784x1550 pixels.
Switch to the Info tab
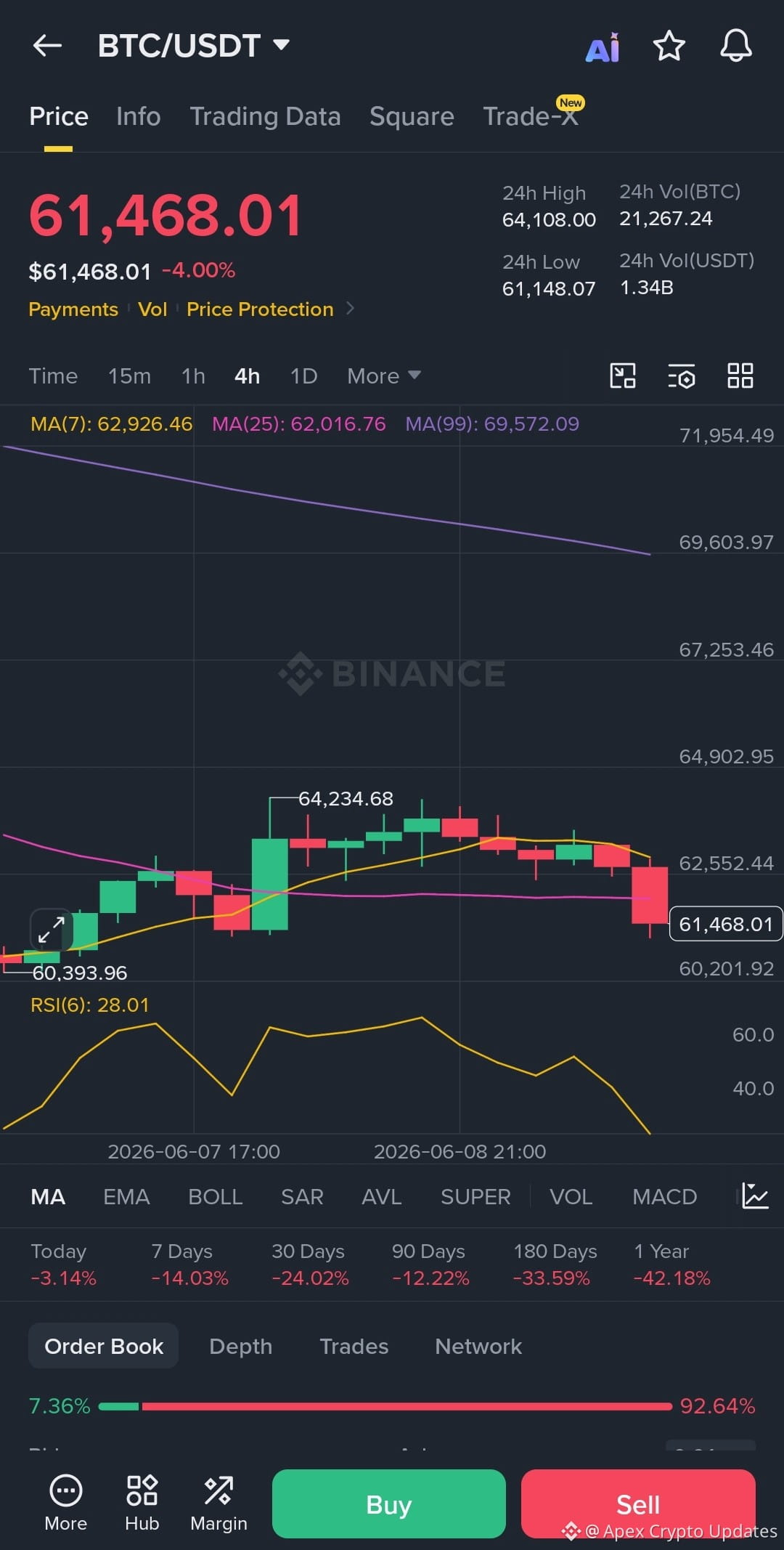[x=139, y=116]
